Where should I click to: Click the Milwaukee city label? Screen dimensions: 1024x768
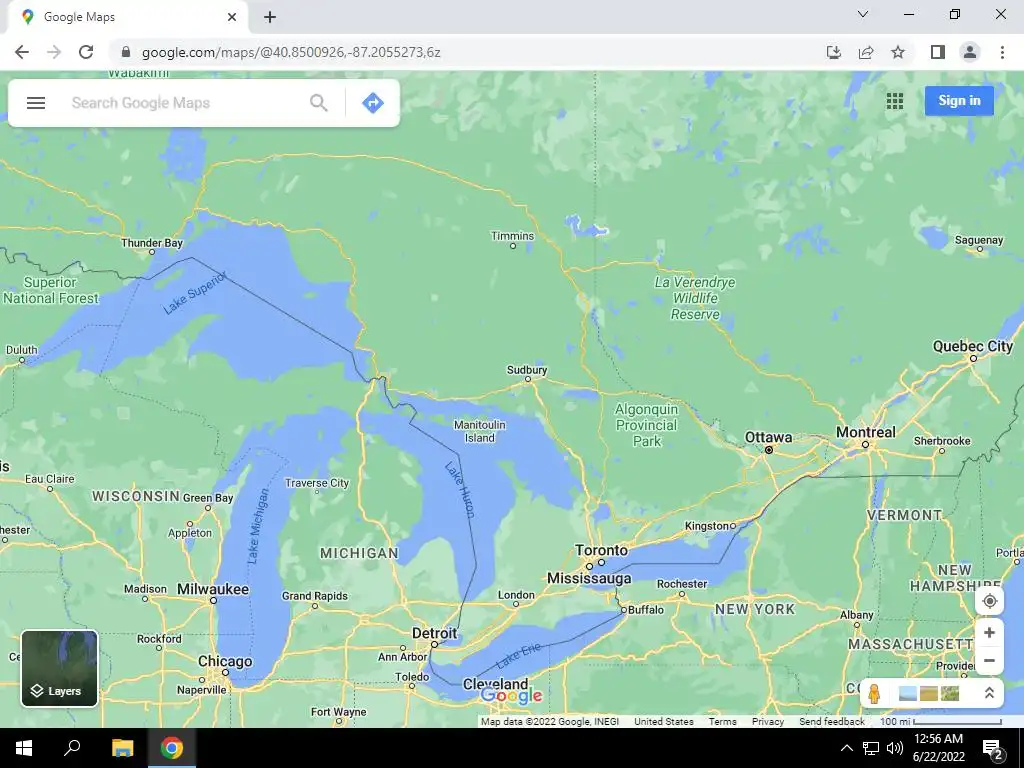click(x=213, y=589)
